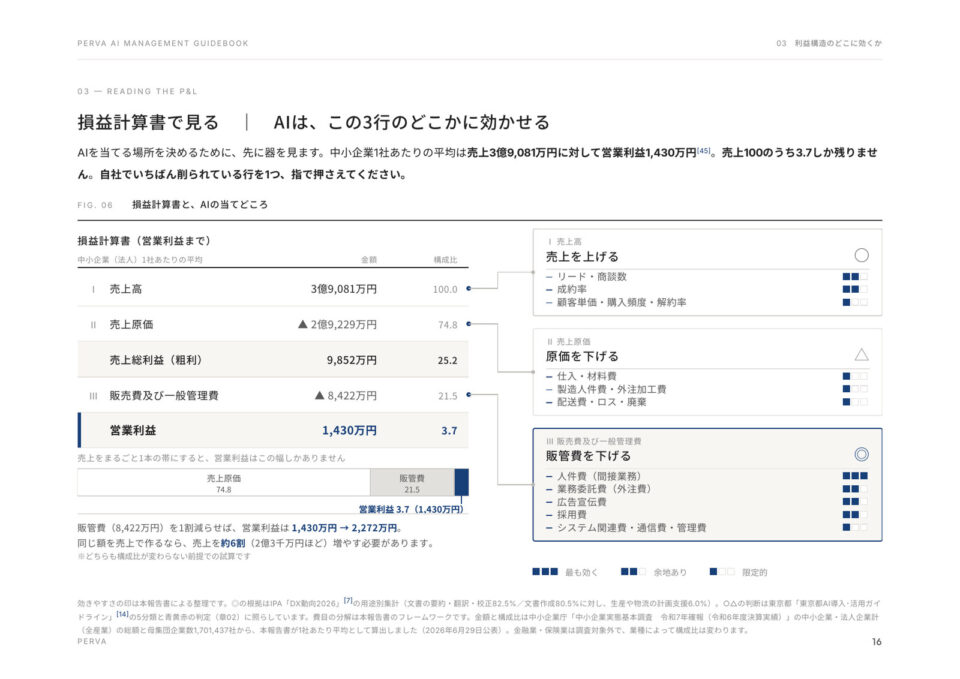Open footnote citation link [14]

(122, 614)
